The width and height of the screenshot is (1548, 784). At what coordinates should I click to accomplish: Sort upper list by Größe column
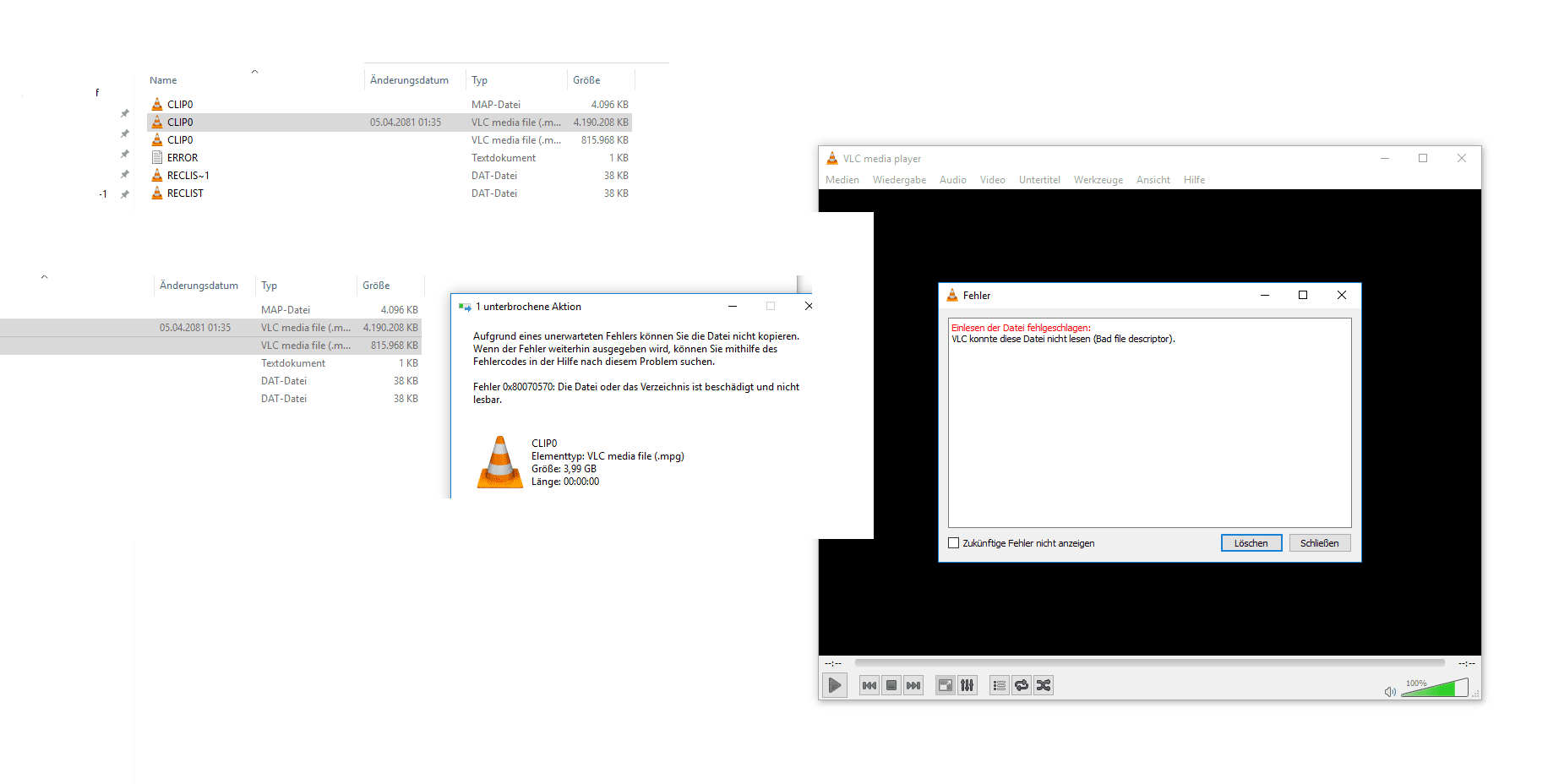[x=586, y=80]
